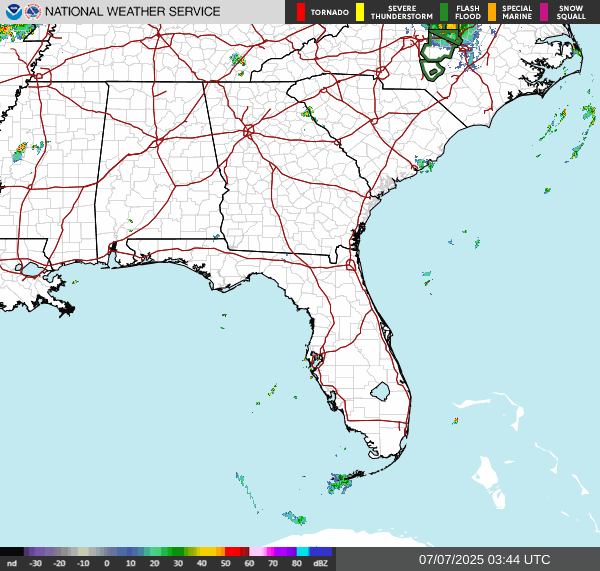
Task: Click the 80 value on dBZ scale
Action: [297, 563]
